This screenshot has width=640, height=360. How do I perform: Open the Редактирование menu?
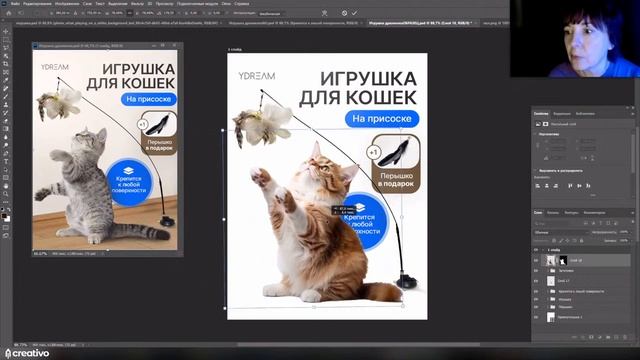(x=37, y=3)
